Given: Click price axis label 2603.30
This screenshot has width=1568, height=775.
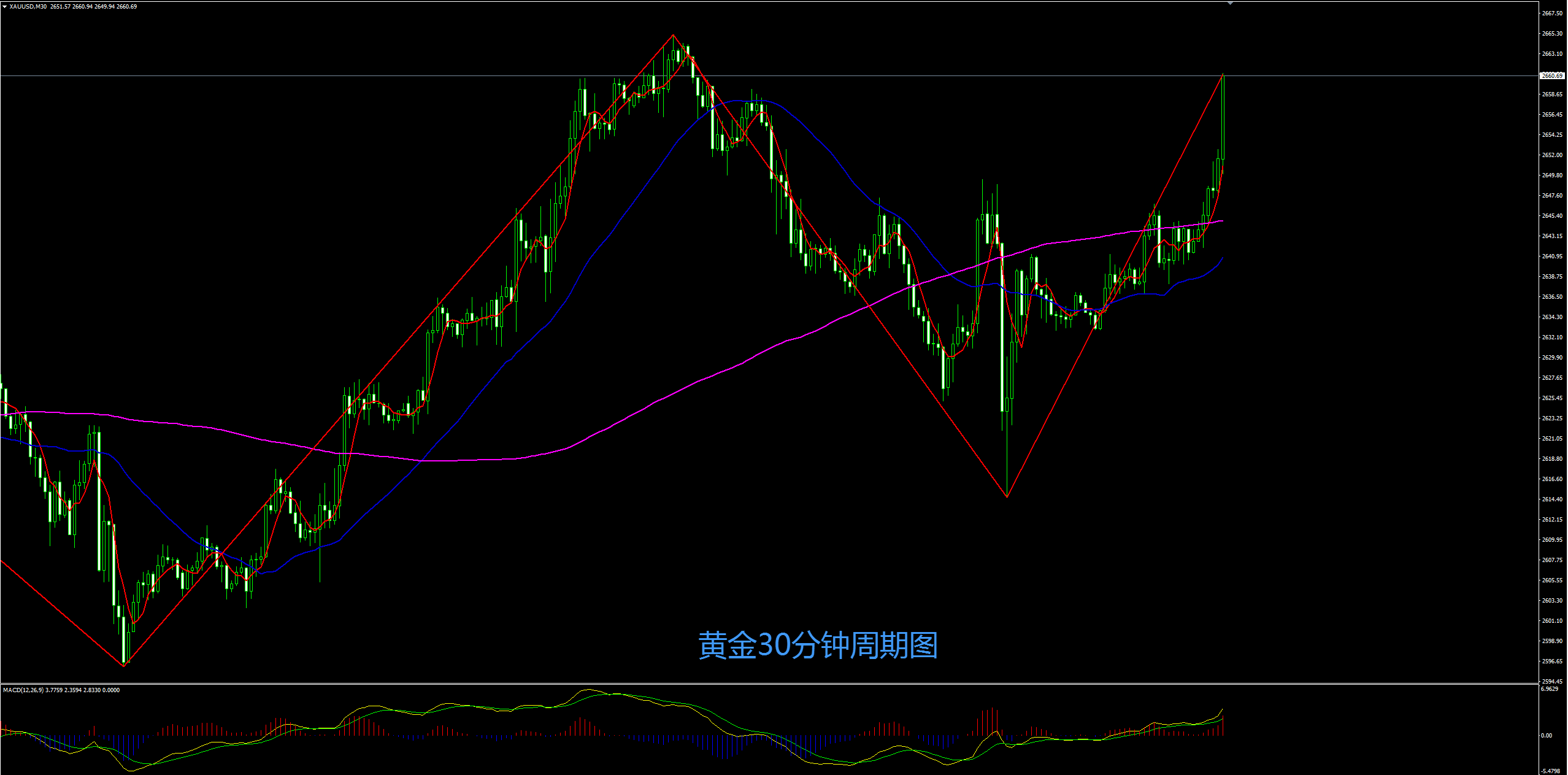Looking at the screenshot, I should tap(1552, 601).
